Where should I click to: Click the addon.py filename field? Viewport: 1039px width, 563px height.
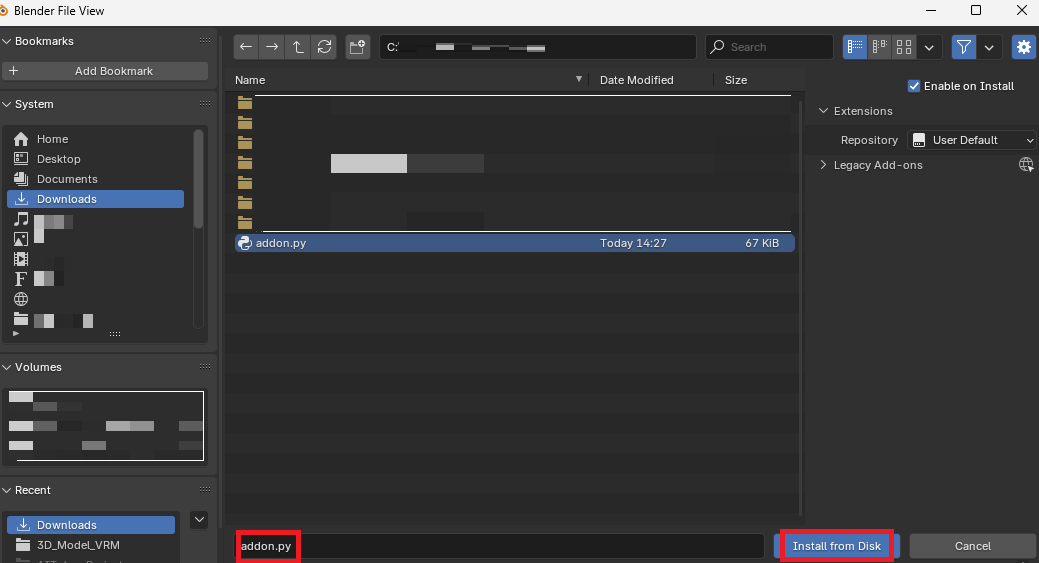click(500, 546)
